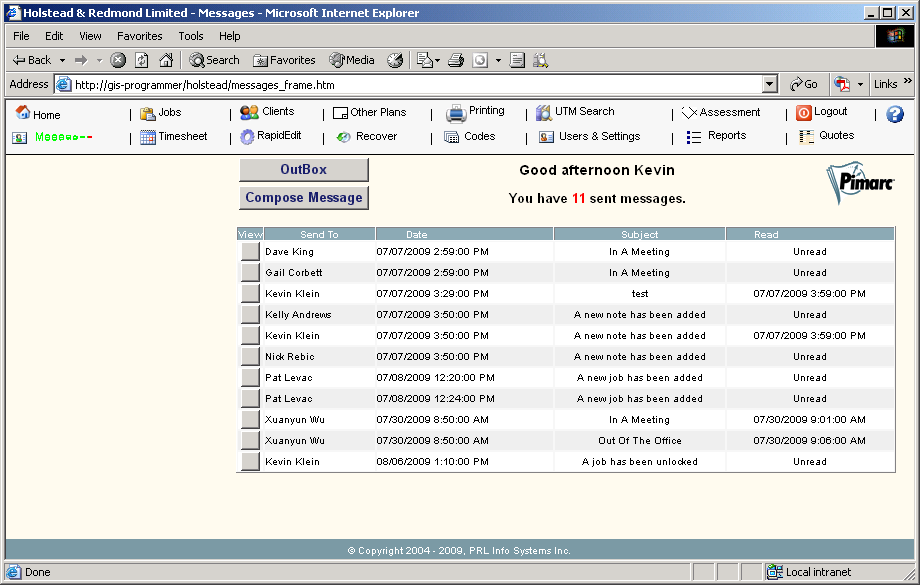920x585 pixels.
Task: Click the OutBox button
Action: coord(304,170)
